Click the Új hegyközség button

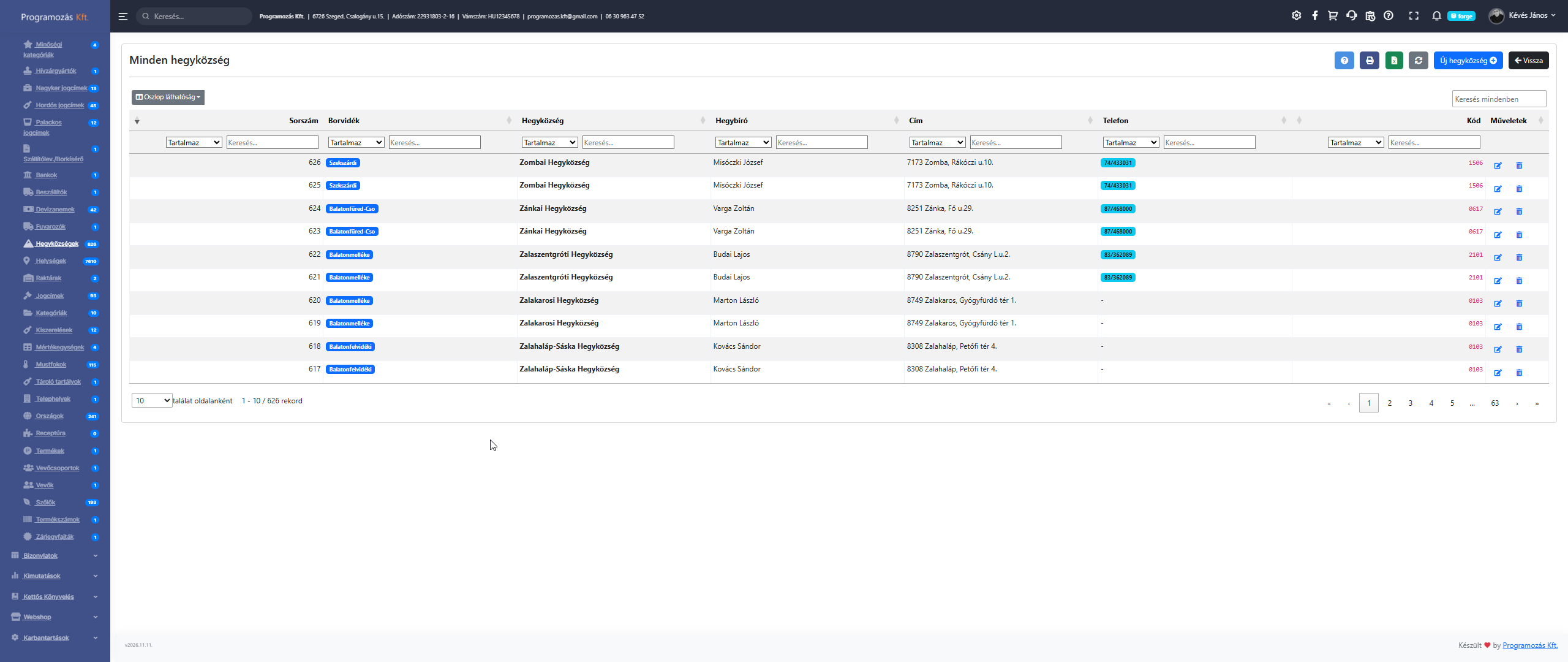(1468, 61)
